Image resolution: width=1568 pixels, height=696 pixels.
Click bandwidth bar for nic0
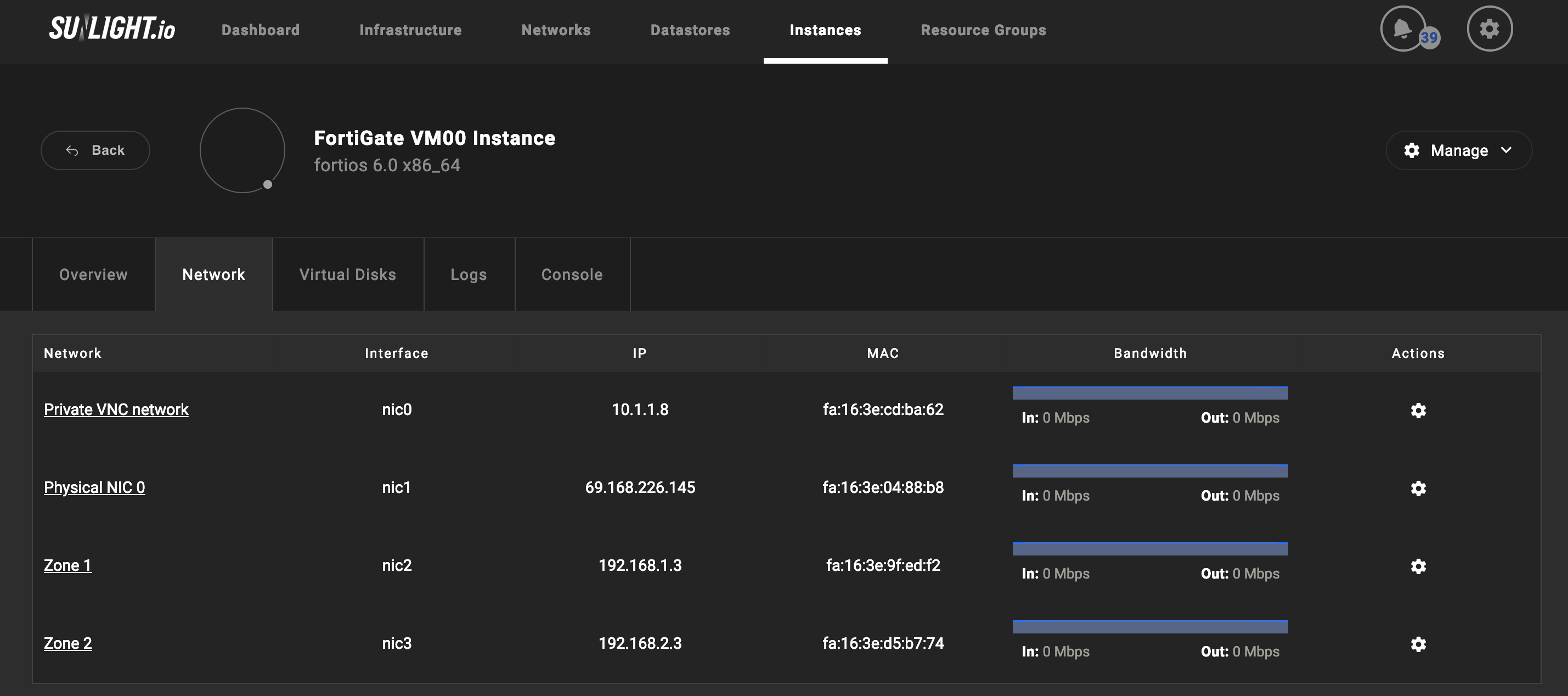pyautogui.click(x=1150, y=393)
